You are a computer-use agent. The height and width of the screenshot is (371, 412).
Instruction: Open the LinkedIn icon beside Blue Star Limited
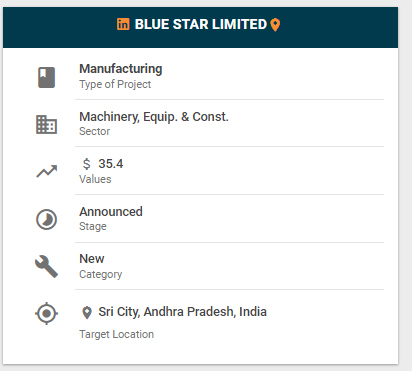tap(123, 24)
